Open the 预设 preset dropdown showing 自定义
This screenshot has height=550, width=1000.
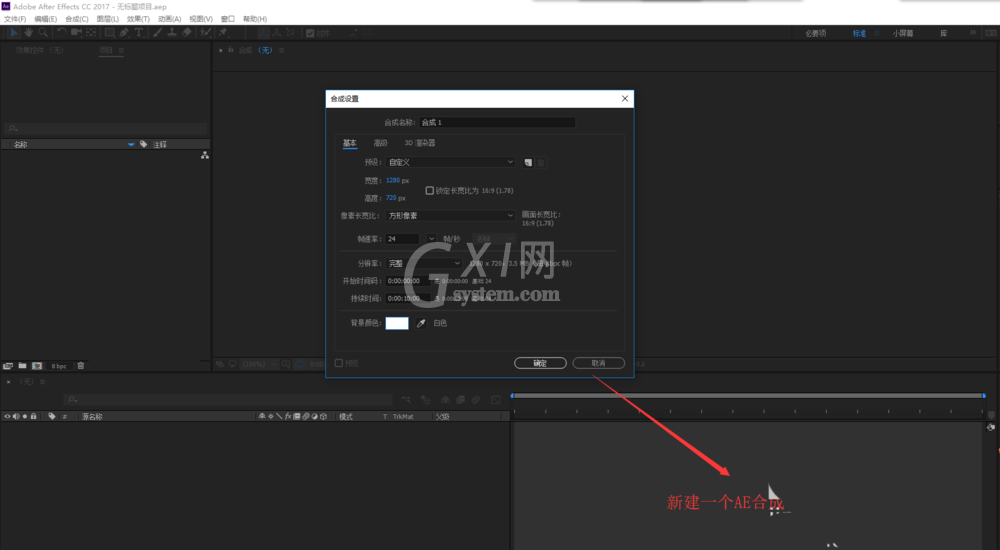[450, 162]
